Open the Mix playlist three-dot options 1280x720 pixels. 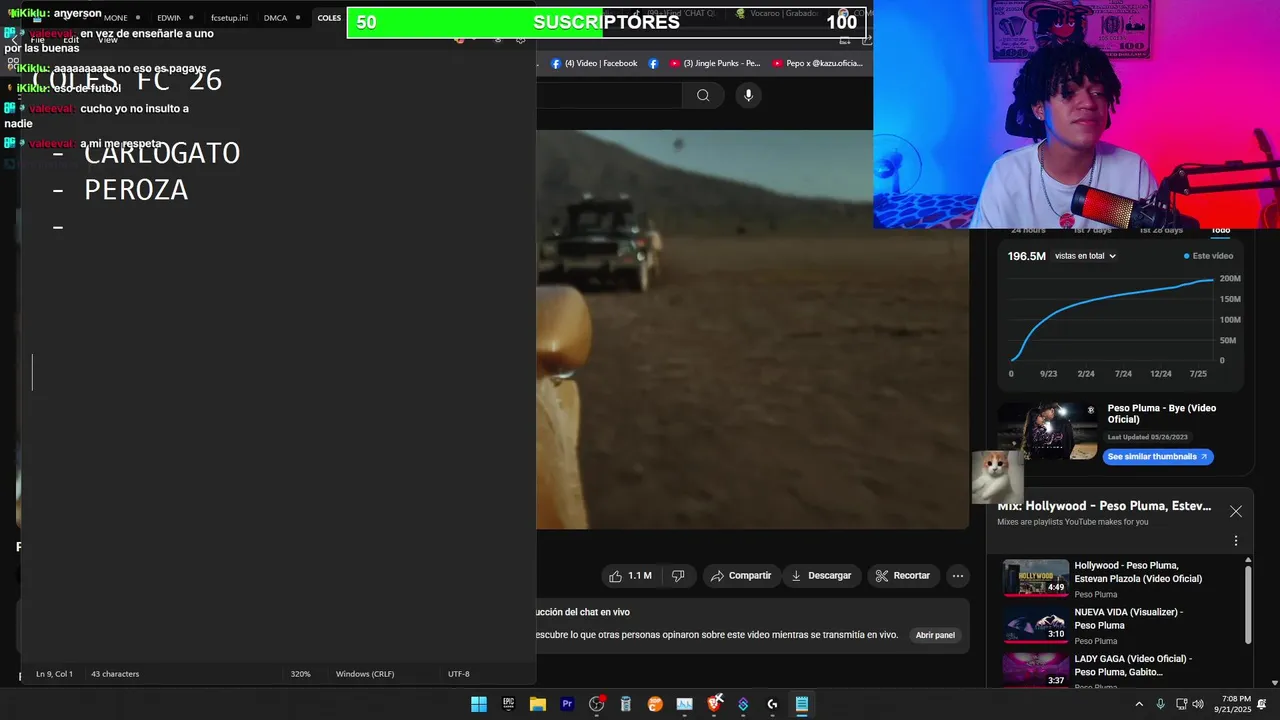pos(1236,541)
